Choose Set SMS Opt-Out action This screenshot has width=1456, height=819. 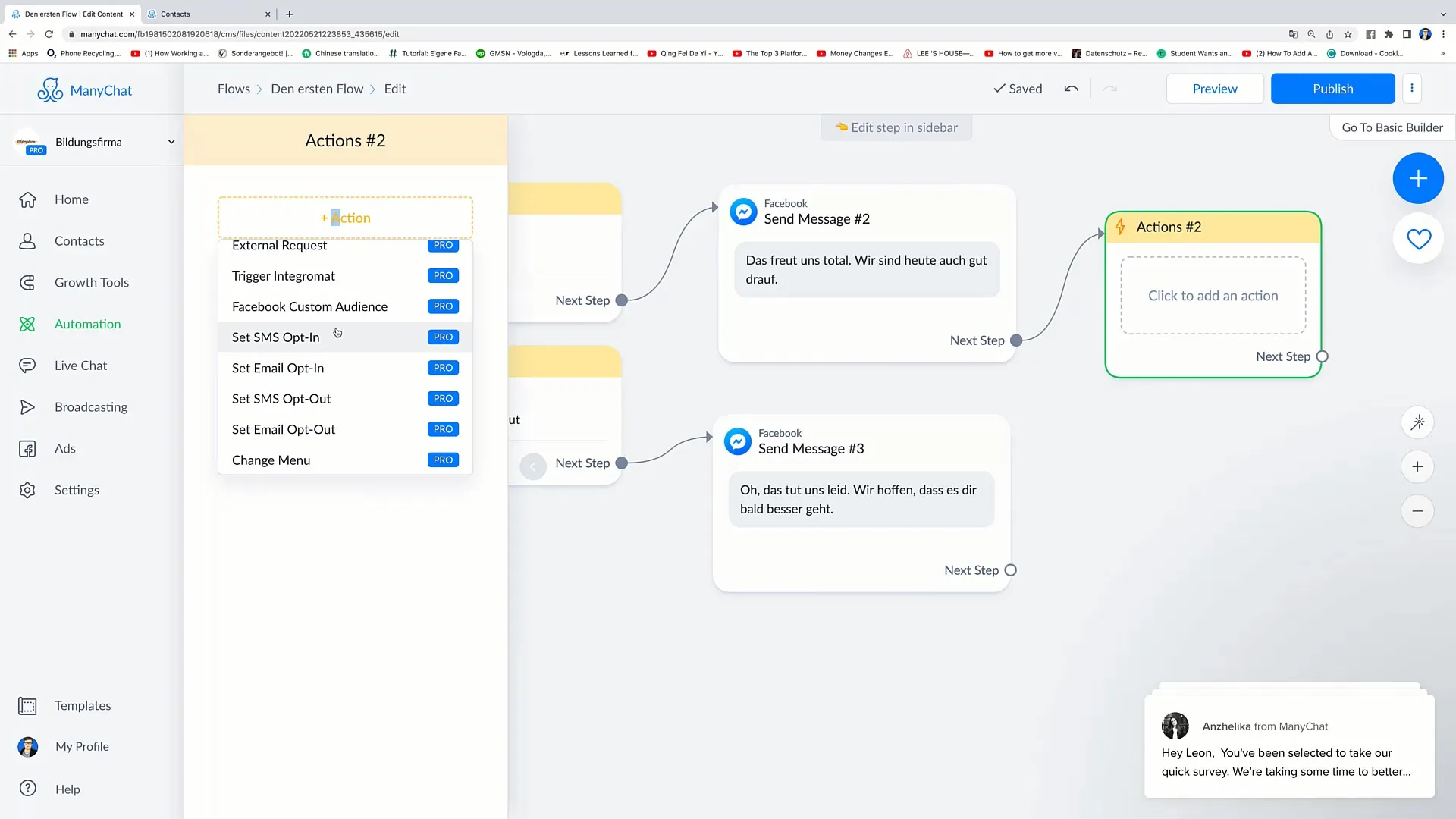[x=345, y=399]
